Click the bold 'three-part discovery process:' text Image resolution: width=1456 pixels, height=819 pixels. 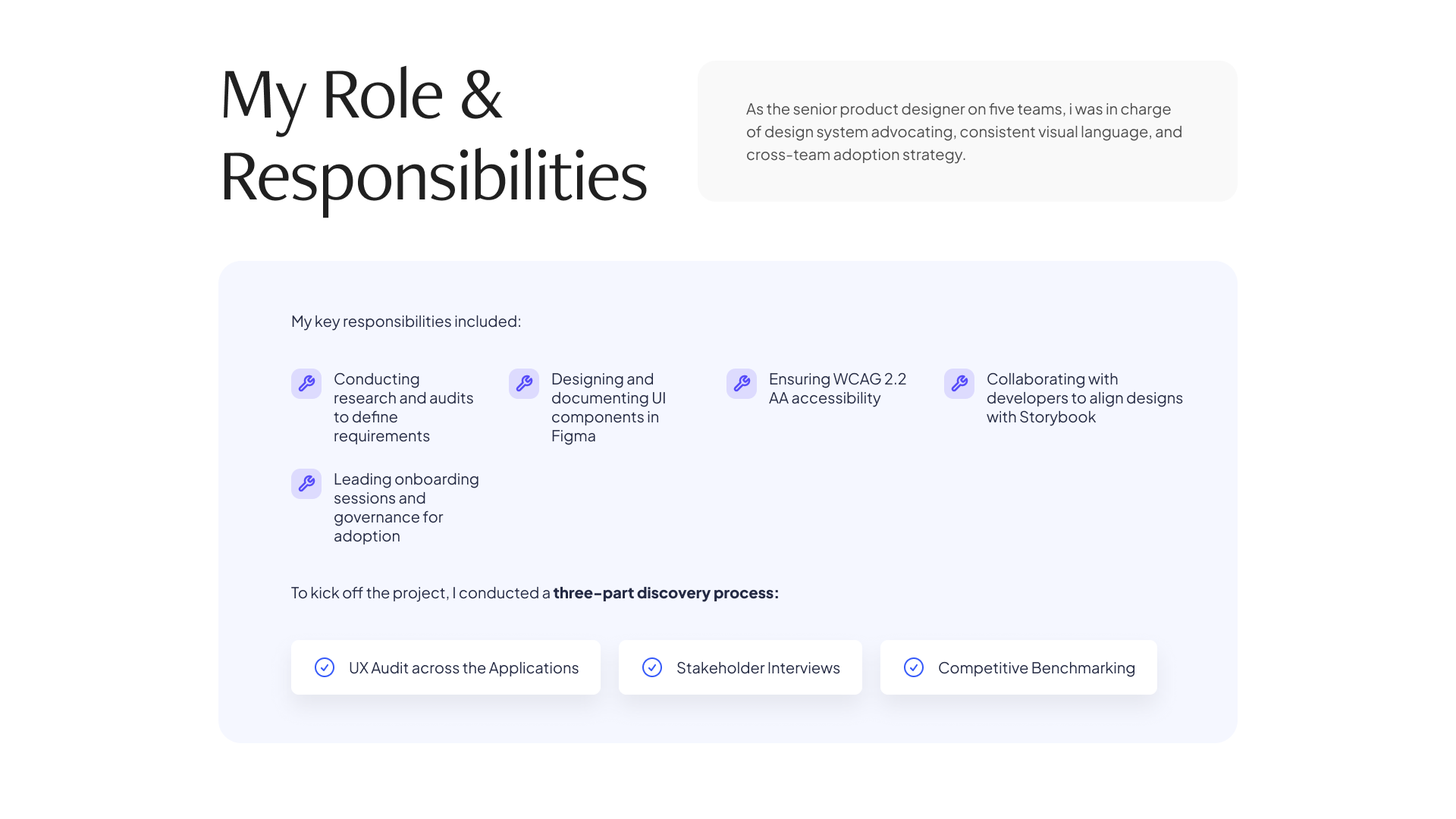click(666, 593)
